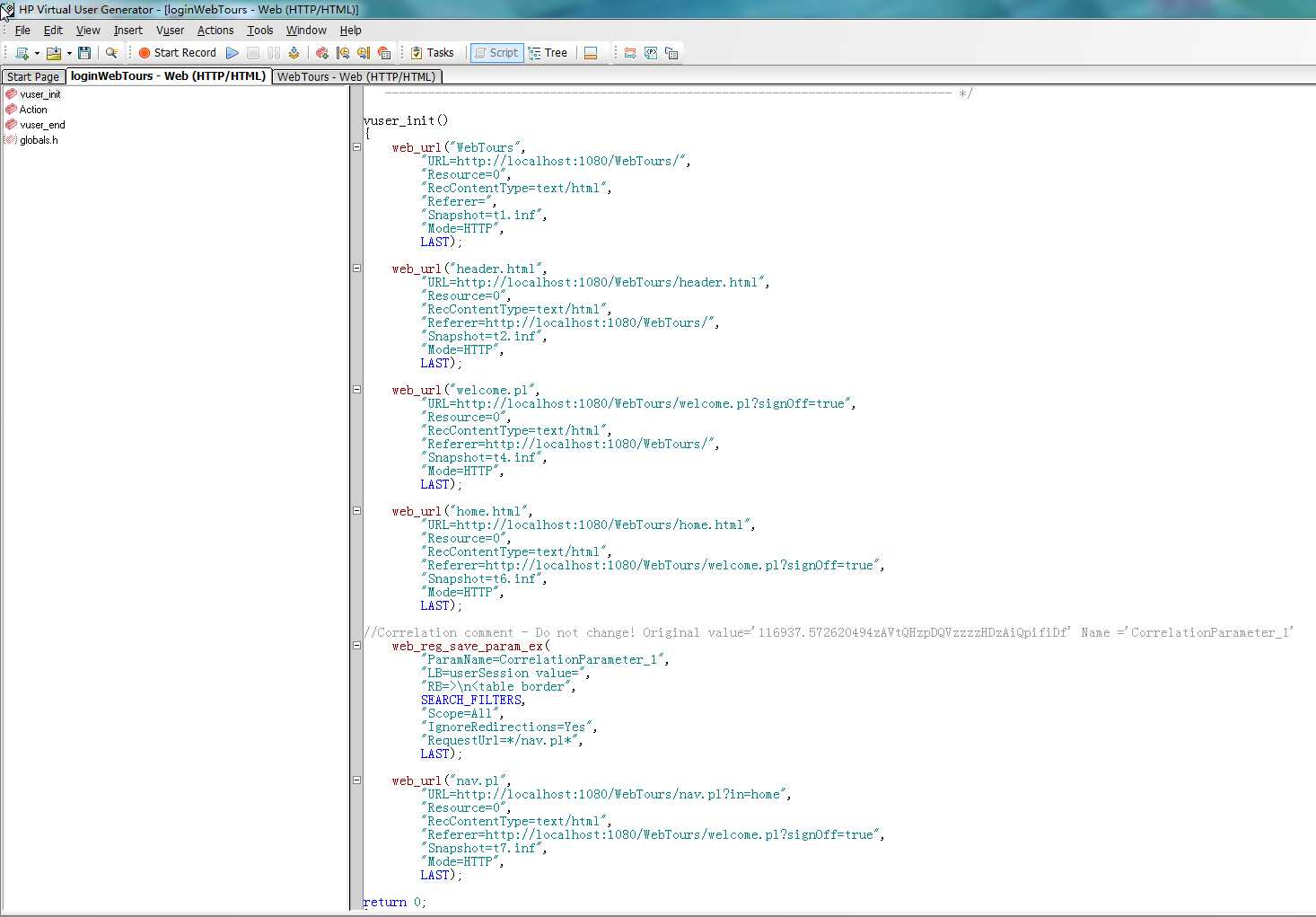The width and height of the screenshot is (1316, 917).
Task: Open the View menu
Action: tap(88, 31)
